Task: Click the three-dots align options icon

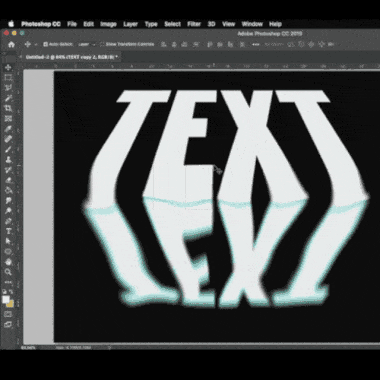Action: click(256, 44)
